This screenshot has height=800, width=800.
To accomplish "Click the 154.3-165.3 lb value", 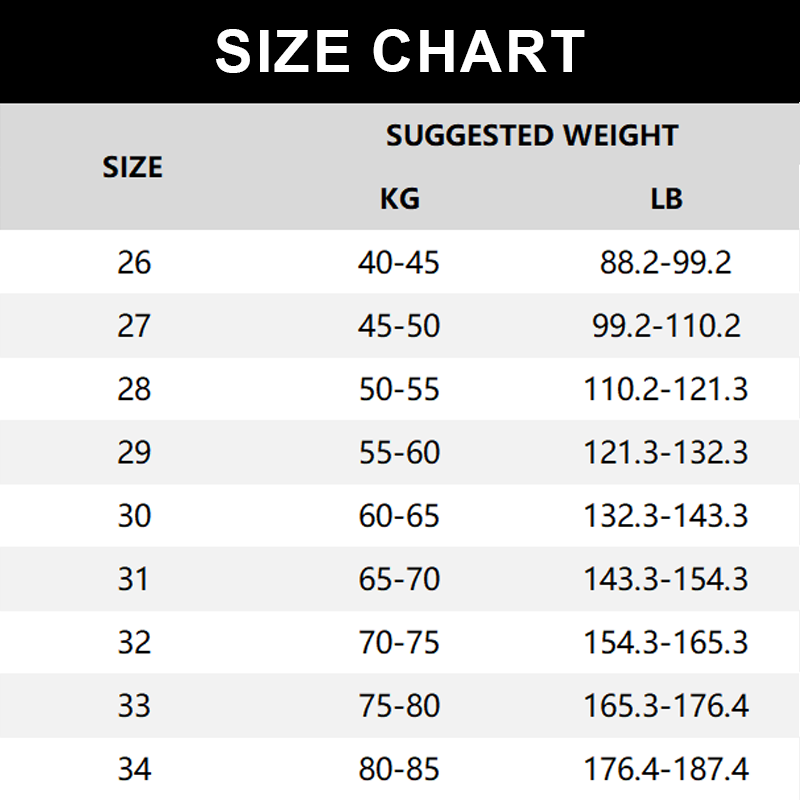I will 666,642.
